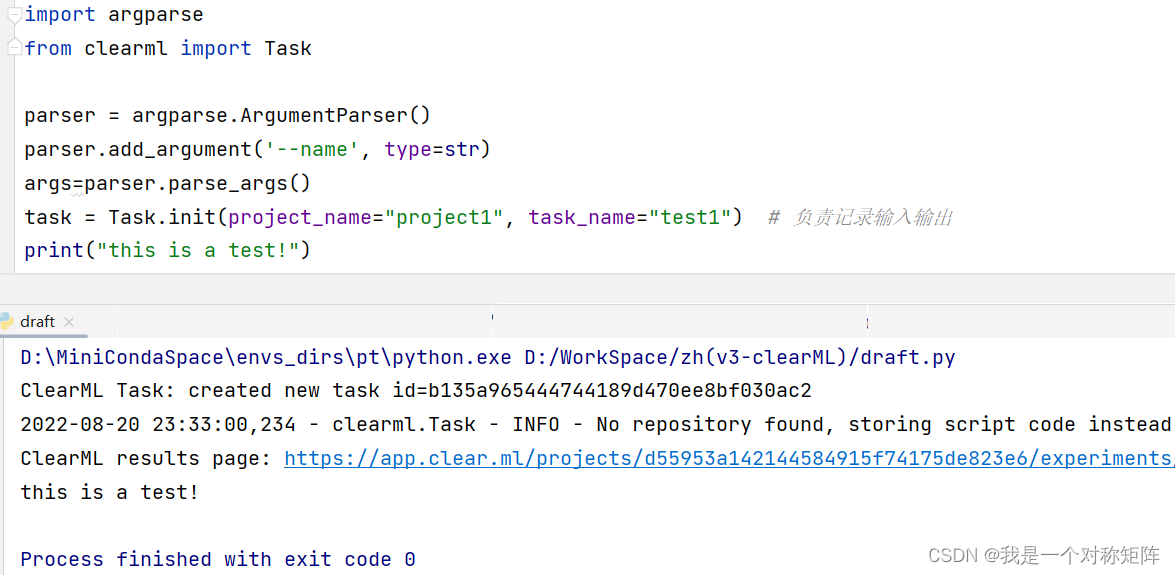The image size is (1175, 575).
Task: Click the 'No repository found' INFO log line
Action: (x=597, y=424)
